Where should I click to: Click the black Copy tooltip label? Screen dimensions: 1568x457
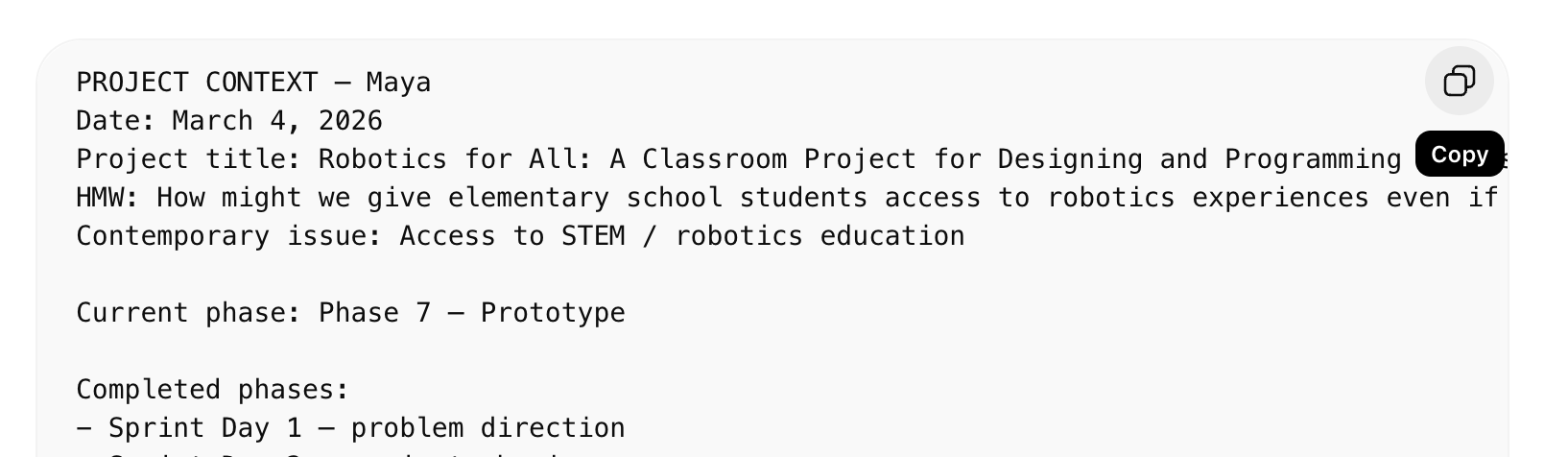pyautogui.click(x=1460, y=155)
